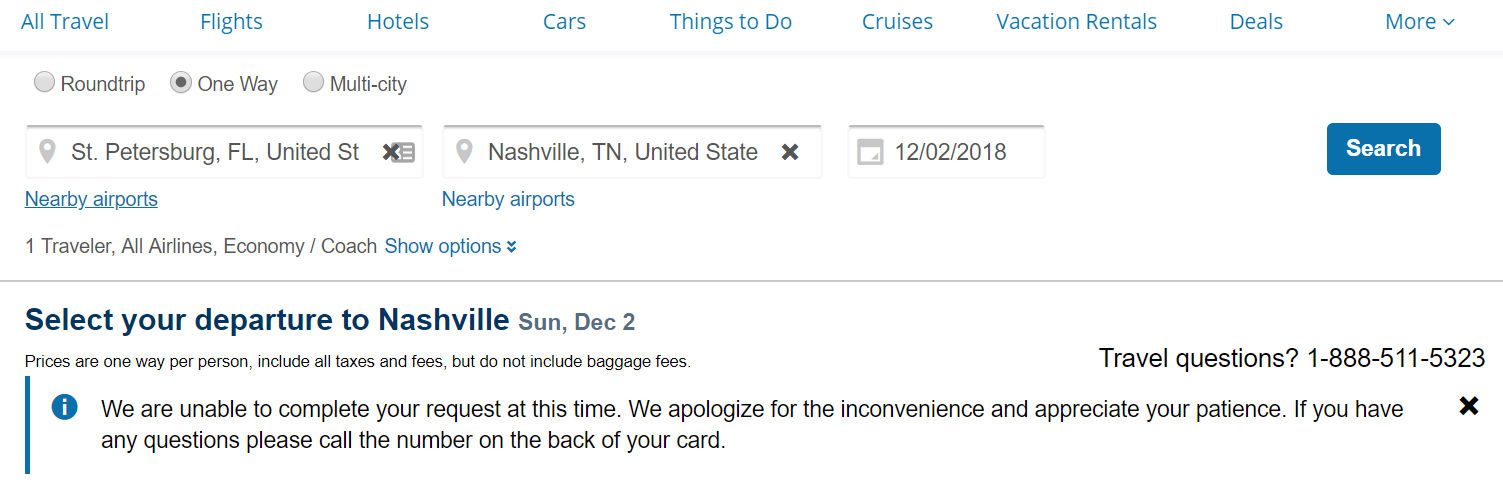Clear the Nashville destination field
Image resolution: width=1503 pixels, height=487 pixels.
click(x=790, y=152)
